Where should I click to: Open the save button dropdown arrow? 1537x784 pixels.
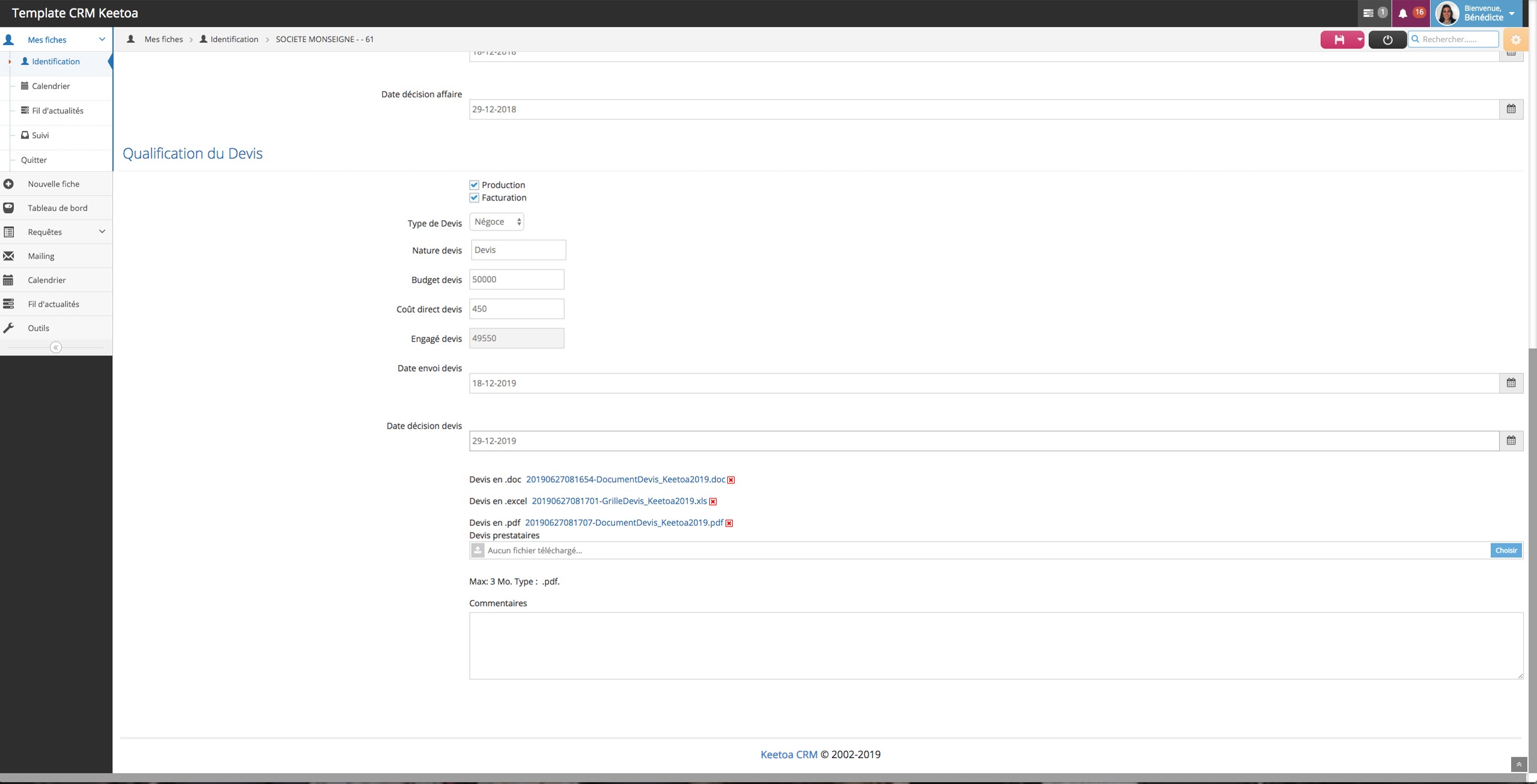pos(1359,40)
